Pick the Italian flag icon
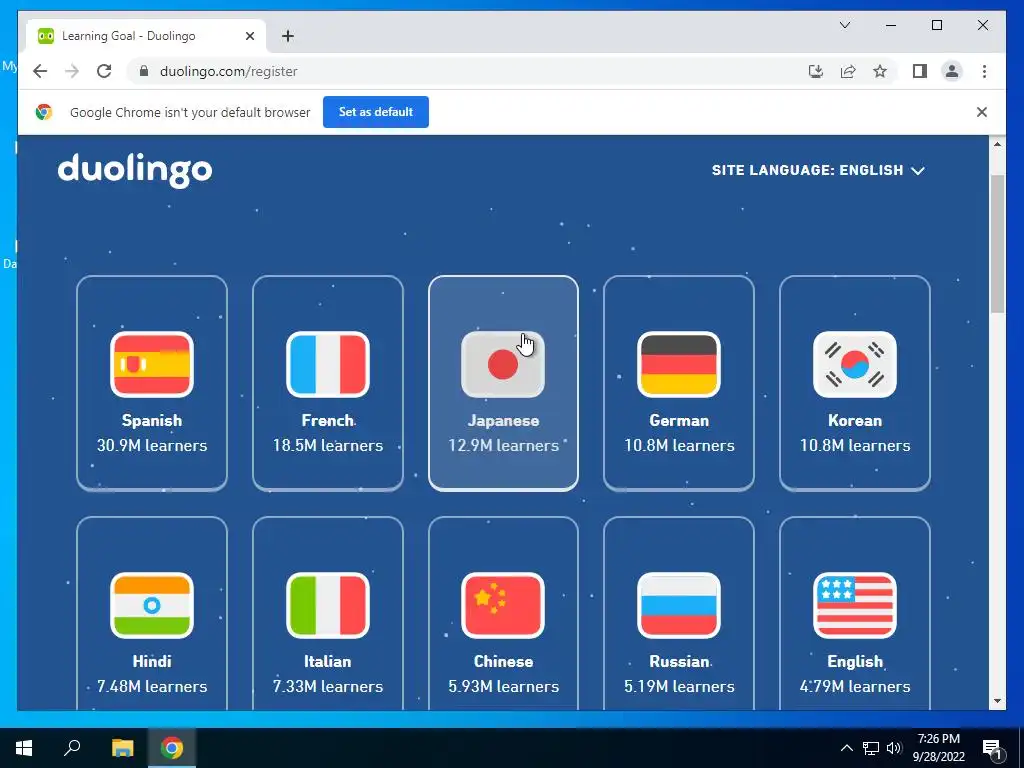 point(328,605)
